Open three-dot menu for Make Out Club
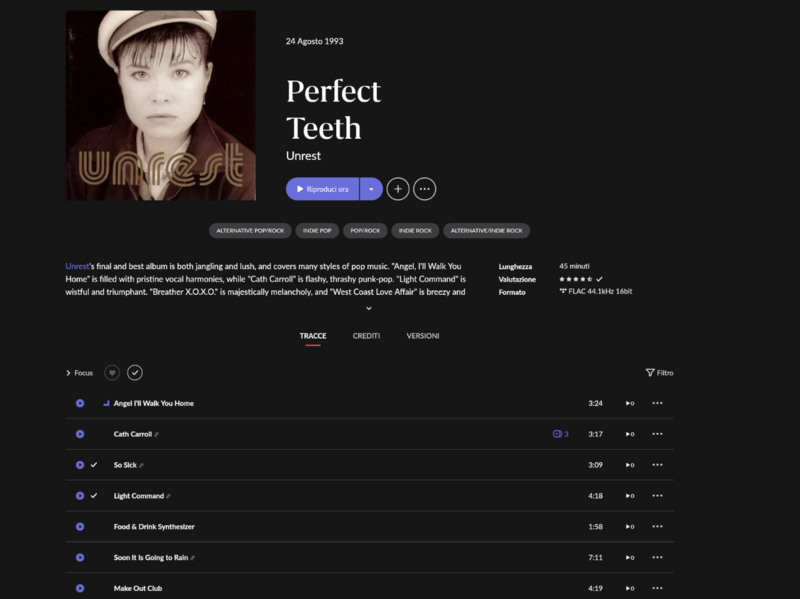The width and height of the screenshot is (800, 599). tap(657, 588)
